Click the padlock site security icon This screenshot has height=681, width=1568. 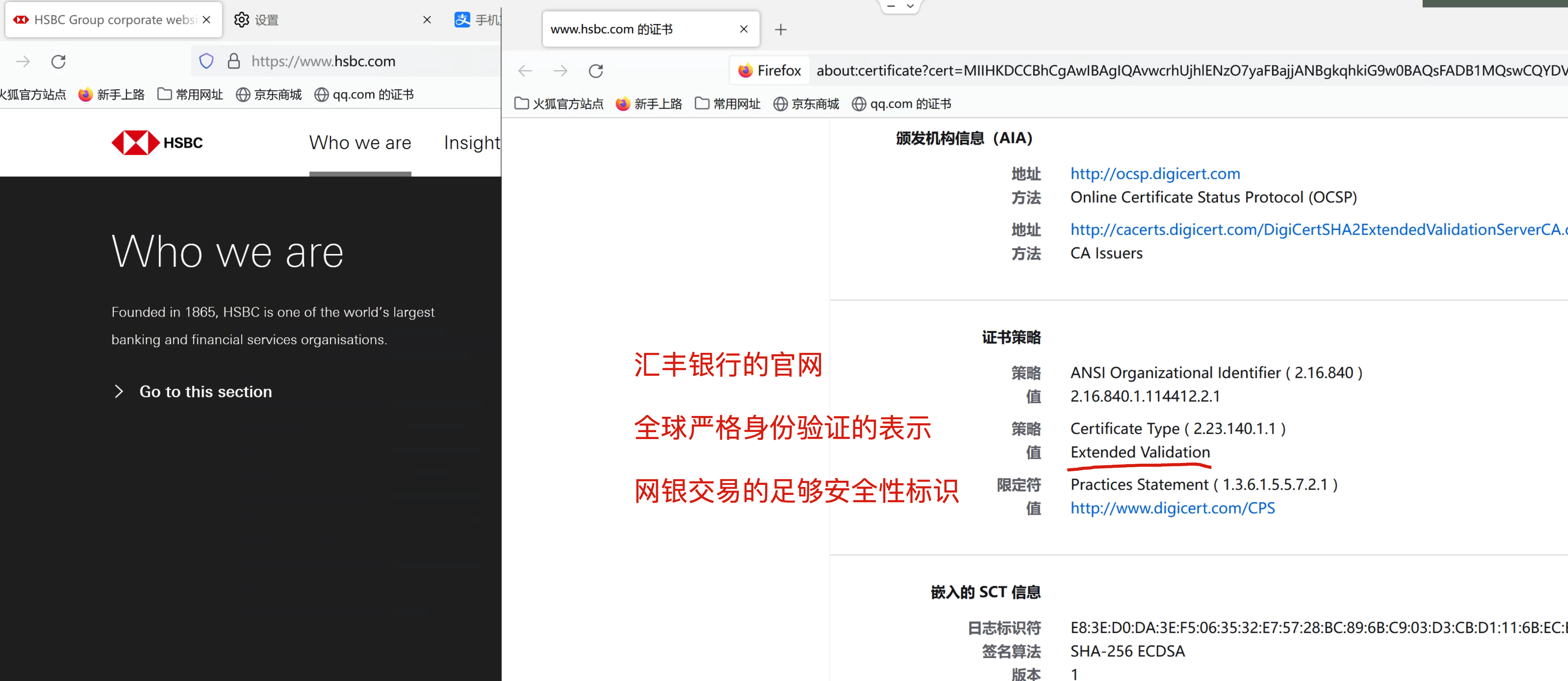(x=234, y=61)
